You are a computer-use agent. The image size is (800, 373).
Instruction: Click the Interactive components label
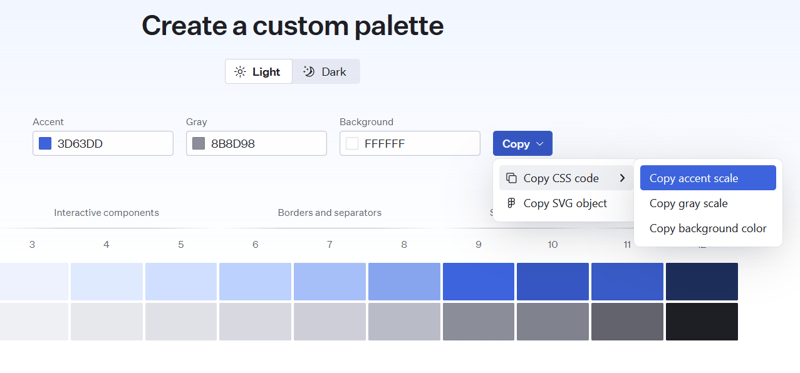coord(107,213)
